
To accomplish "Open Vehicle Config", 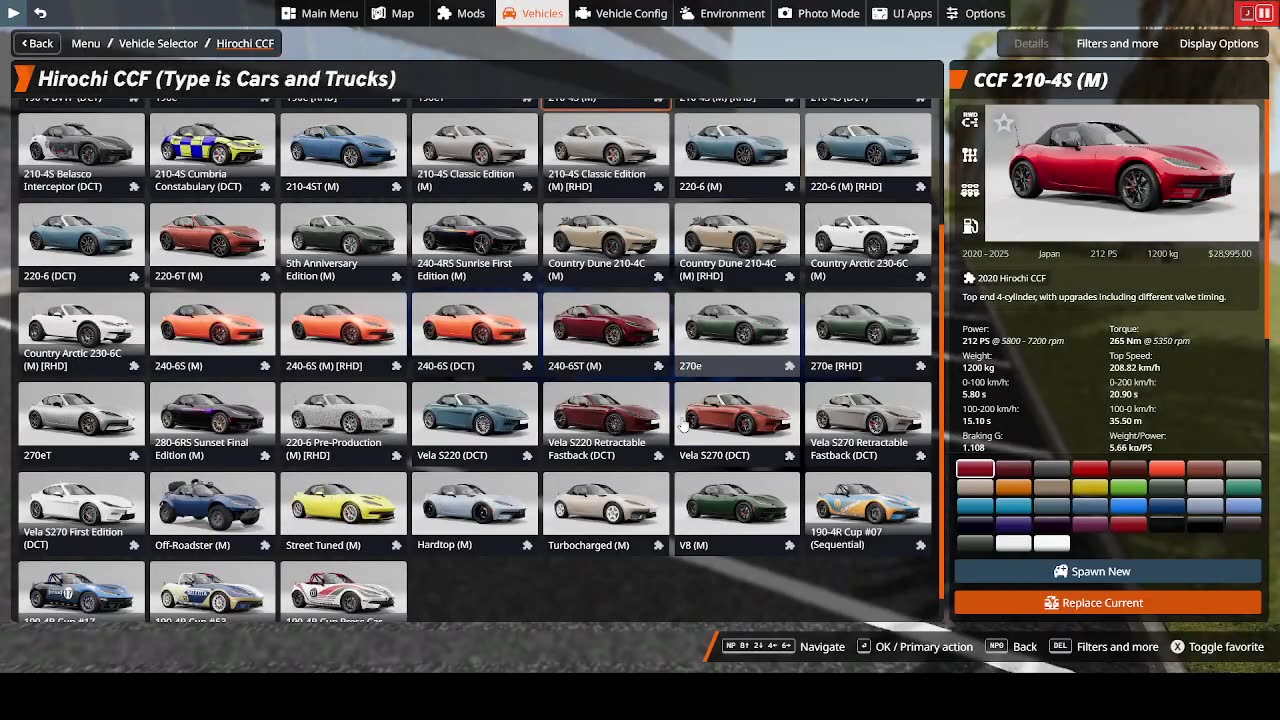I will 622,13.
